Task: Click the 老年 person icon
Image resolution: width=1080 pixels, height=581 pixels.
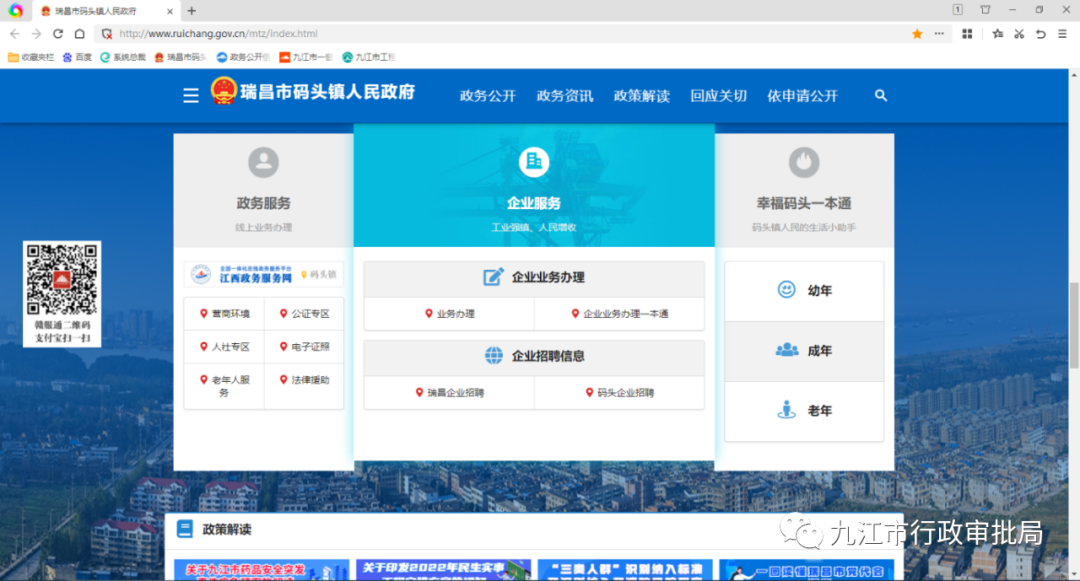Action: (x=787, y=410)
